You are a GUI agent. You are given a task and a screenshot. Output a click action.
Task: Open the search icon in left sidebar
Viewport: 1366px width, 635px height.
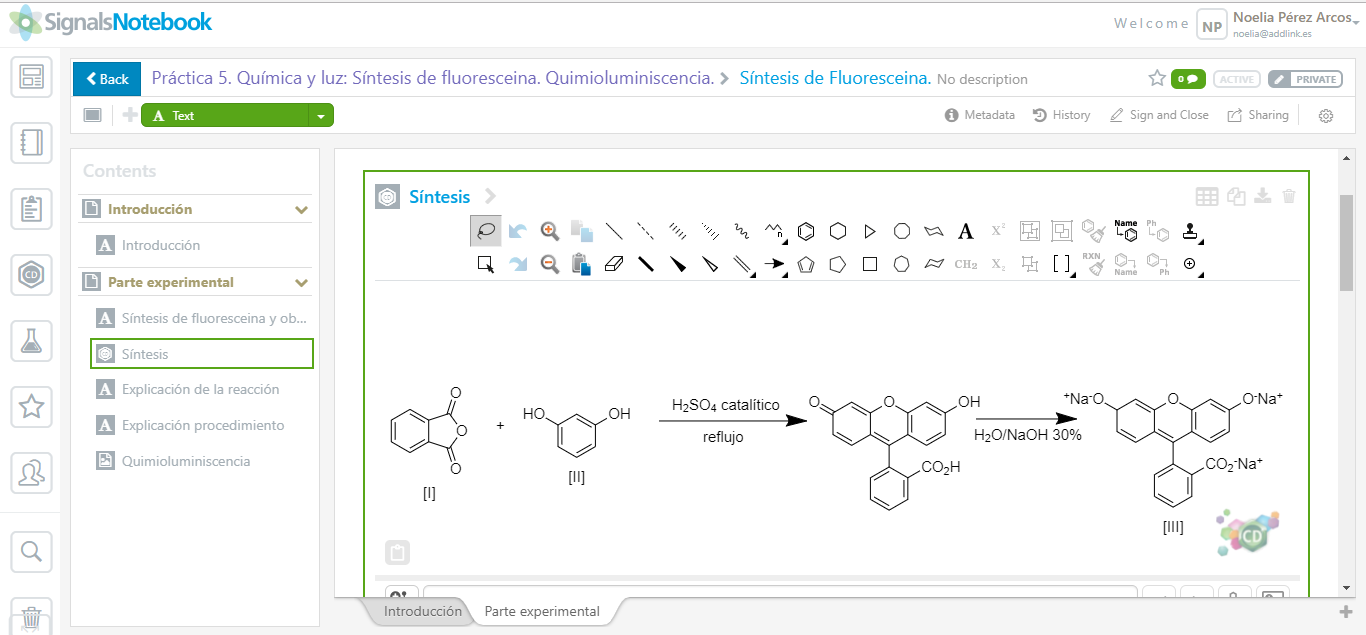click(31, 551)
